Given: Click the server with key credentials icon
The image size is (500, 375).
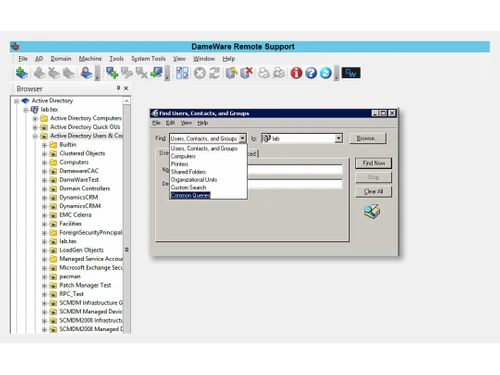Looking at the screenshot, I should [x=231, y=73].
